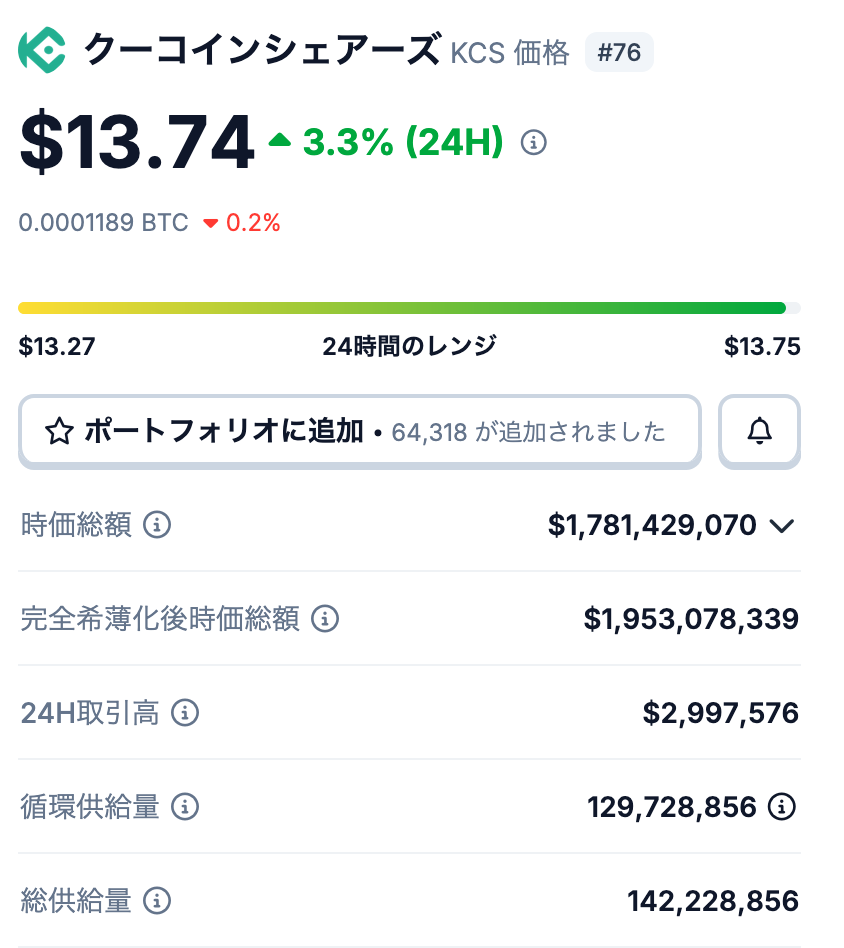The image size is (844, 948).
Task: Open info icon next to 時価総額
Action: [157, 525]
